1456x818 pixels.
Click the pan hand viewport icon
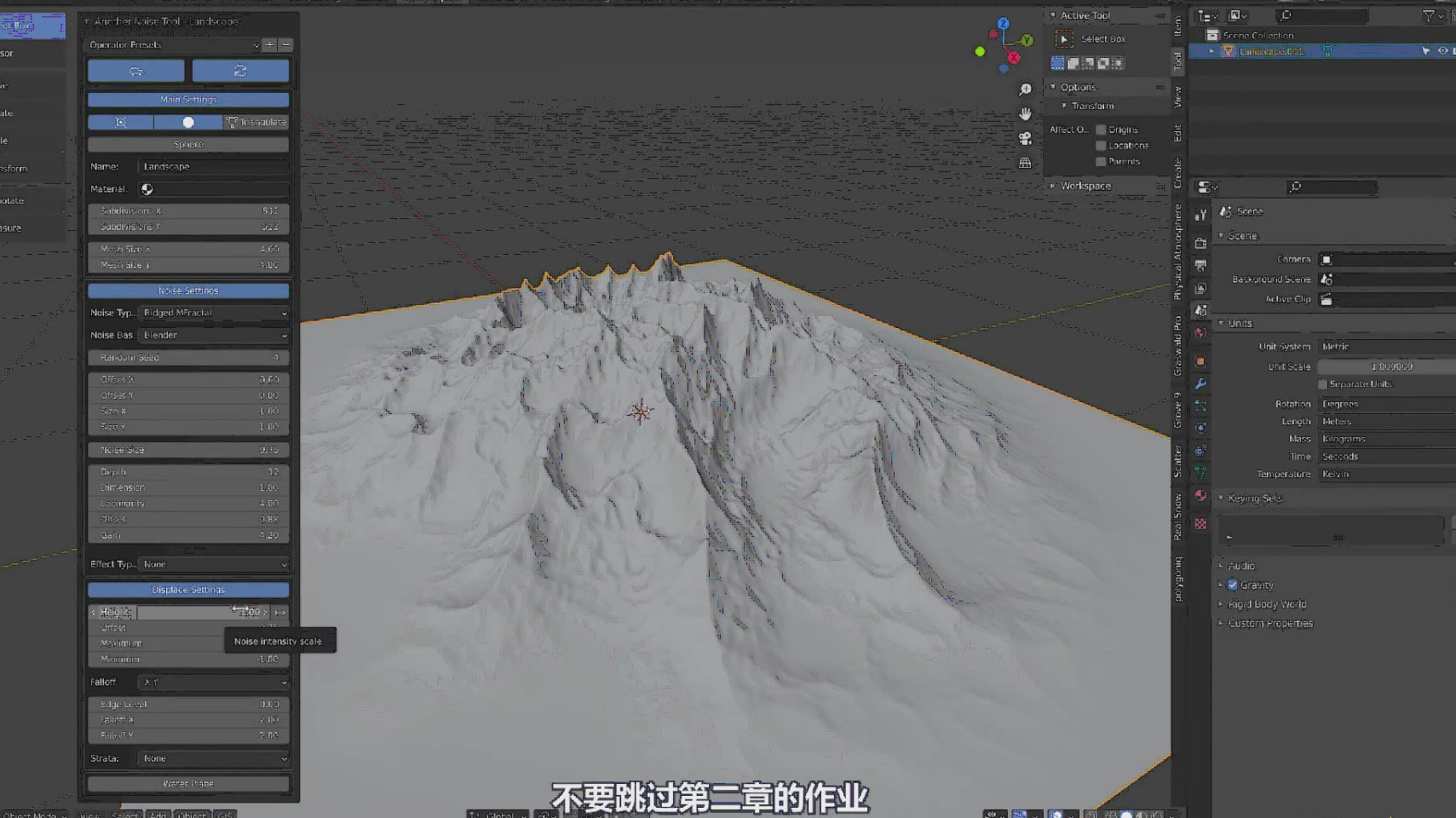1025,113
